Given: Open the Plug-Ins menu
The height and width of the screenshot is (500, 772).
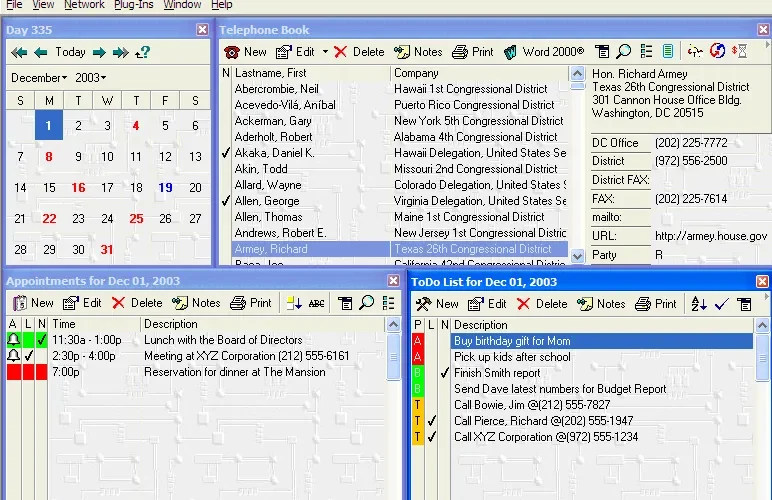Looking at the screenshot, I should point(133,5).
